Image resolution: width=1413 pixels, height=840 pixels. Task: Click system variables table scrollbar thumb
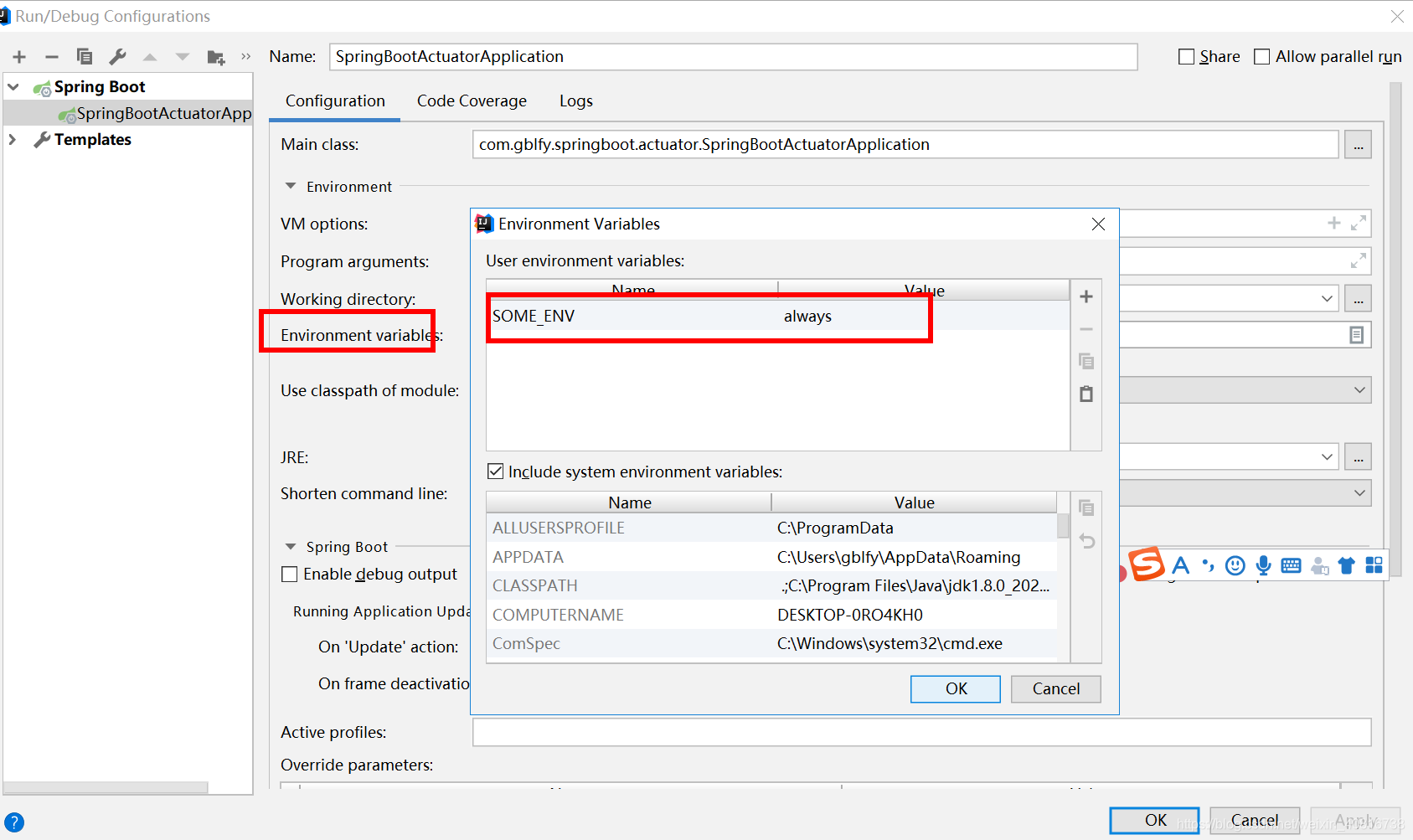[1063, 526]
